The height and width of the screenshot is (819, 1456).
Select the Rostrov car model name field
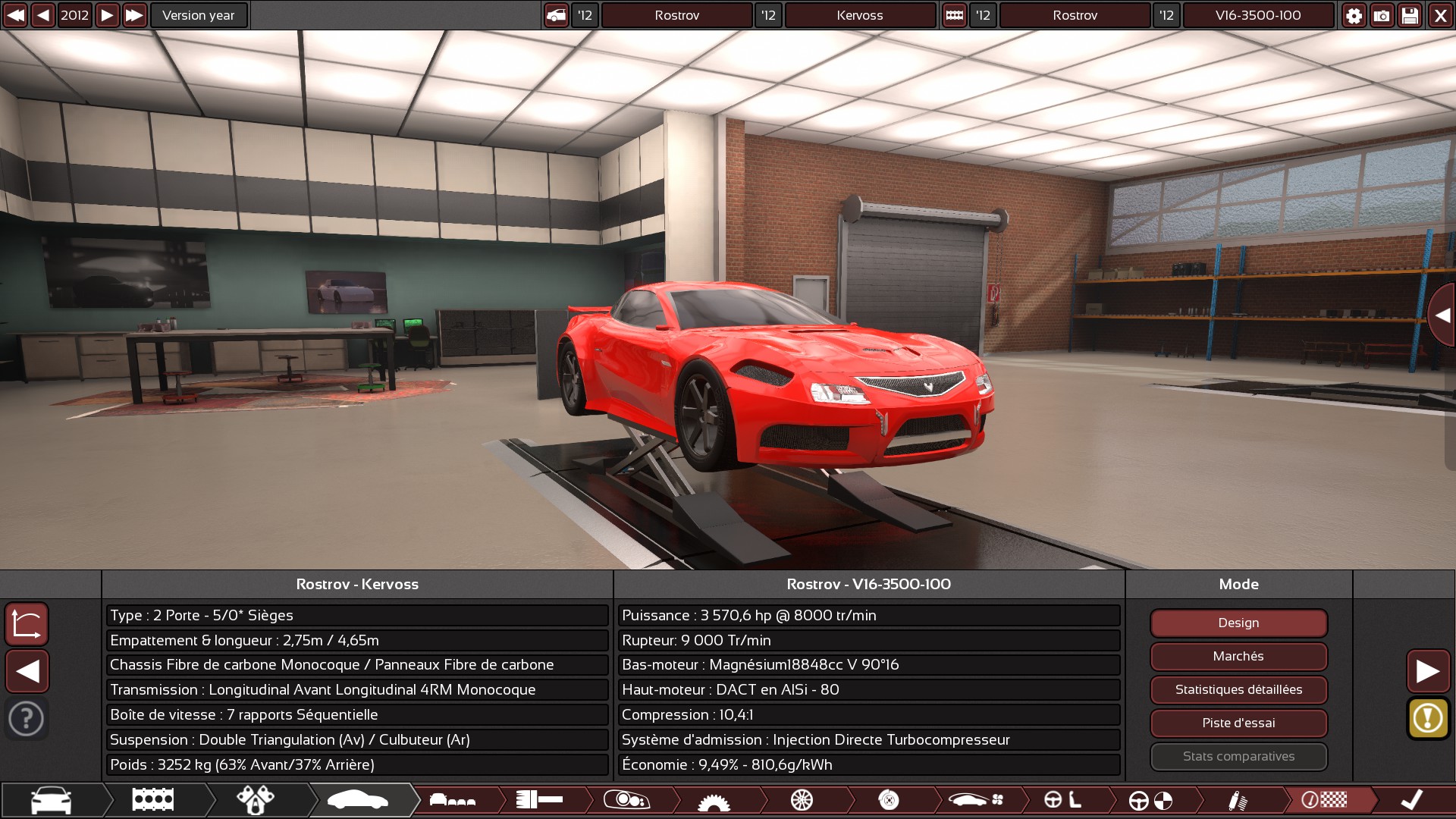[x=677, y=15]
